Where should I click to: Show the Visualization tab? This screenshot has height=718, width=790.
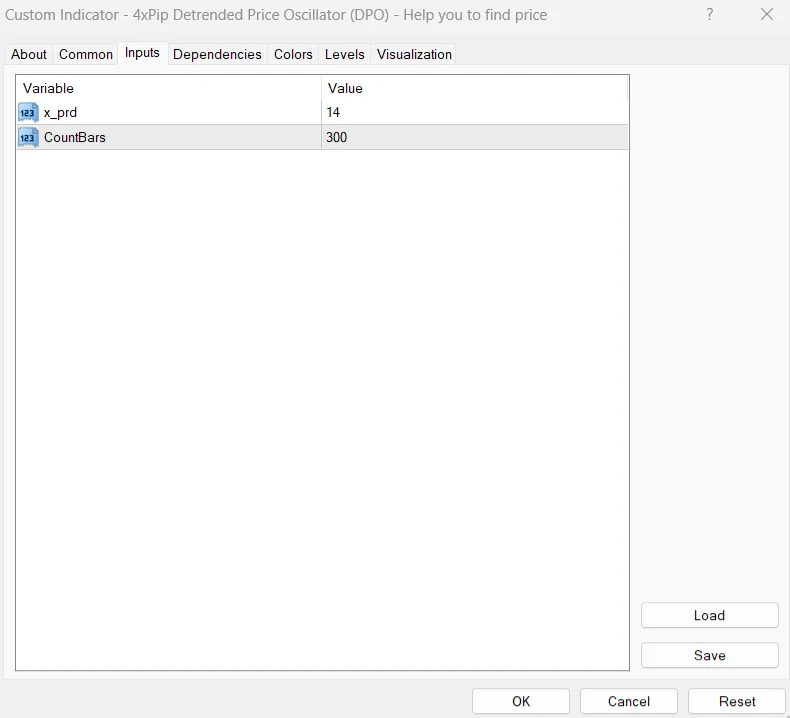tap(414, 54)
